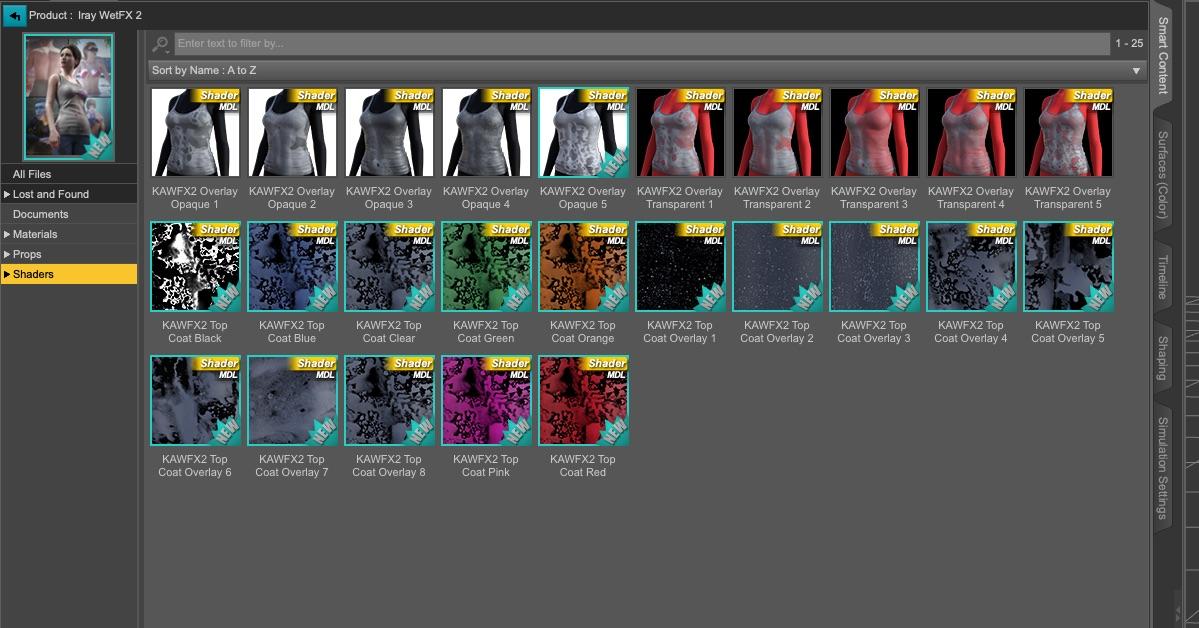Select the KAWFX2 Overlay Opaque 5 shader
The width and height of the screenshot is (1199, 628).
pos(583,132)
